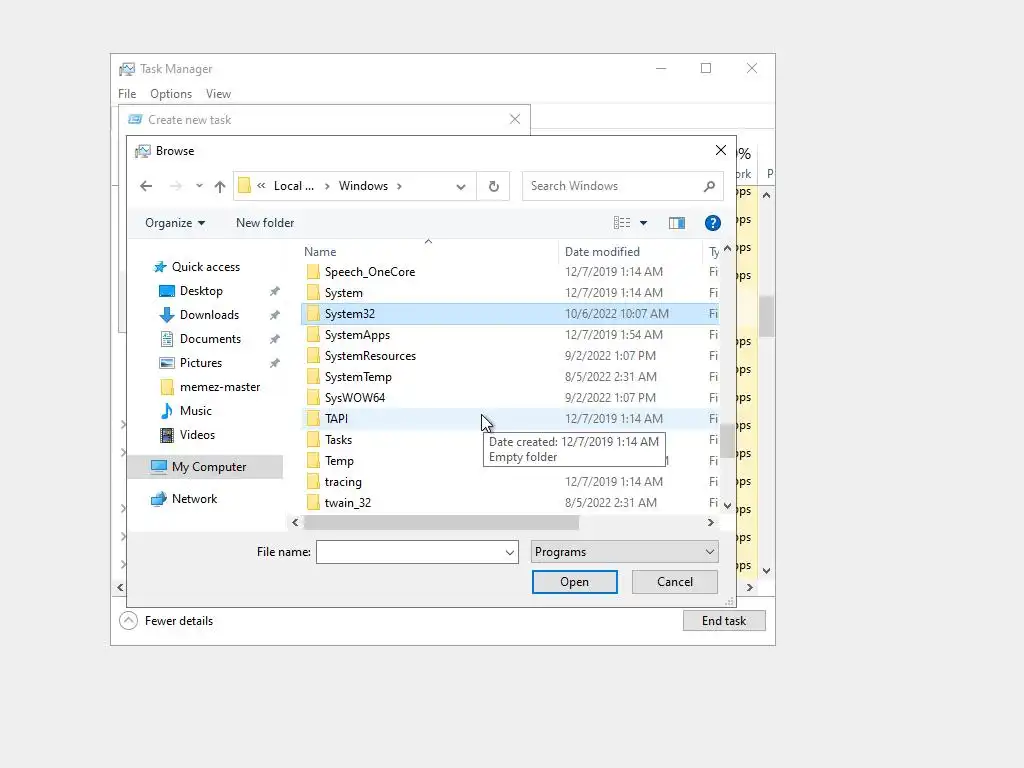This screenshot has width=1024, height=768.
Task: Click Windows segment in address bar
Action: 363,186
